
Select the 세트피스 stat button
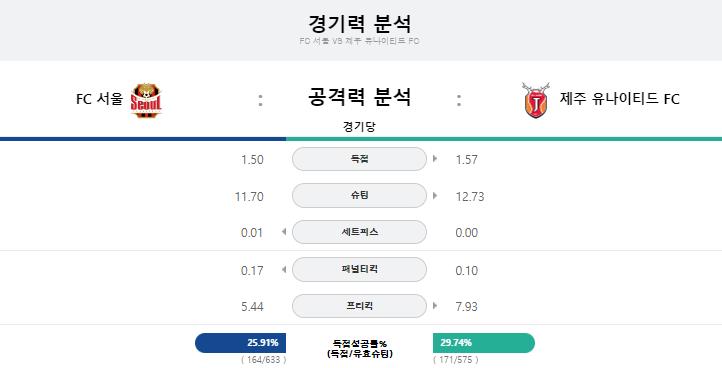(359, 232)
